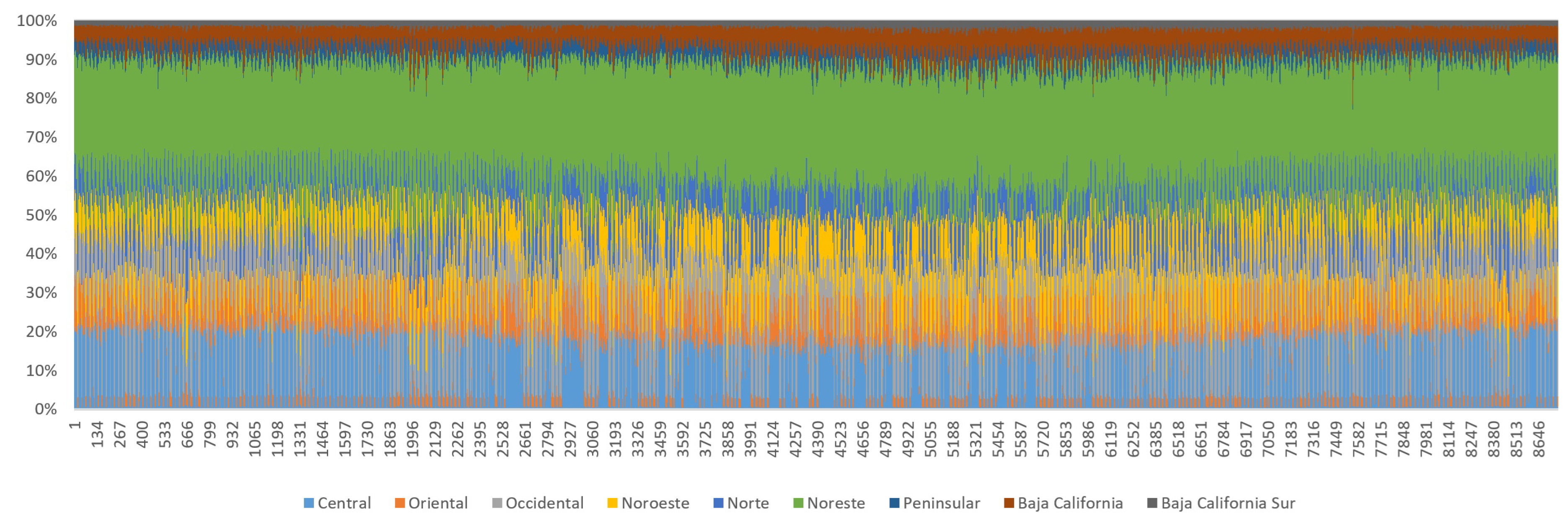The width and height of the screenshot is (1568, 524).
Task: Click the Peninsular legend color swatch
Action: point(894,503)
